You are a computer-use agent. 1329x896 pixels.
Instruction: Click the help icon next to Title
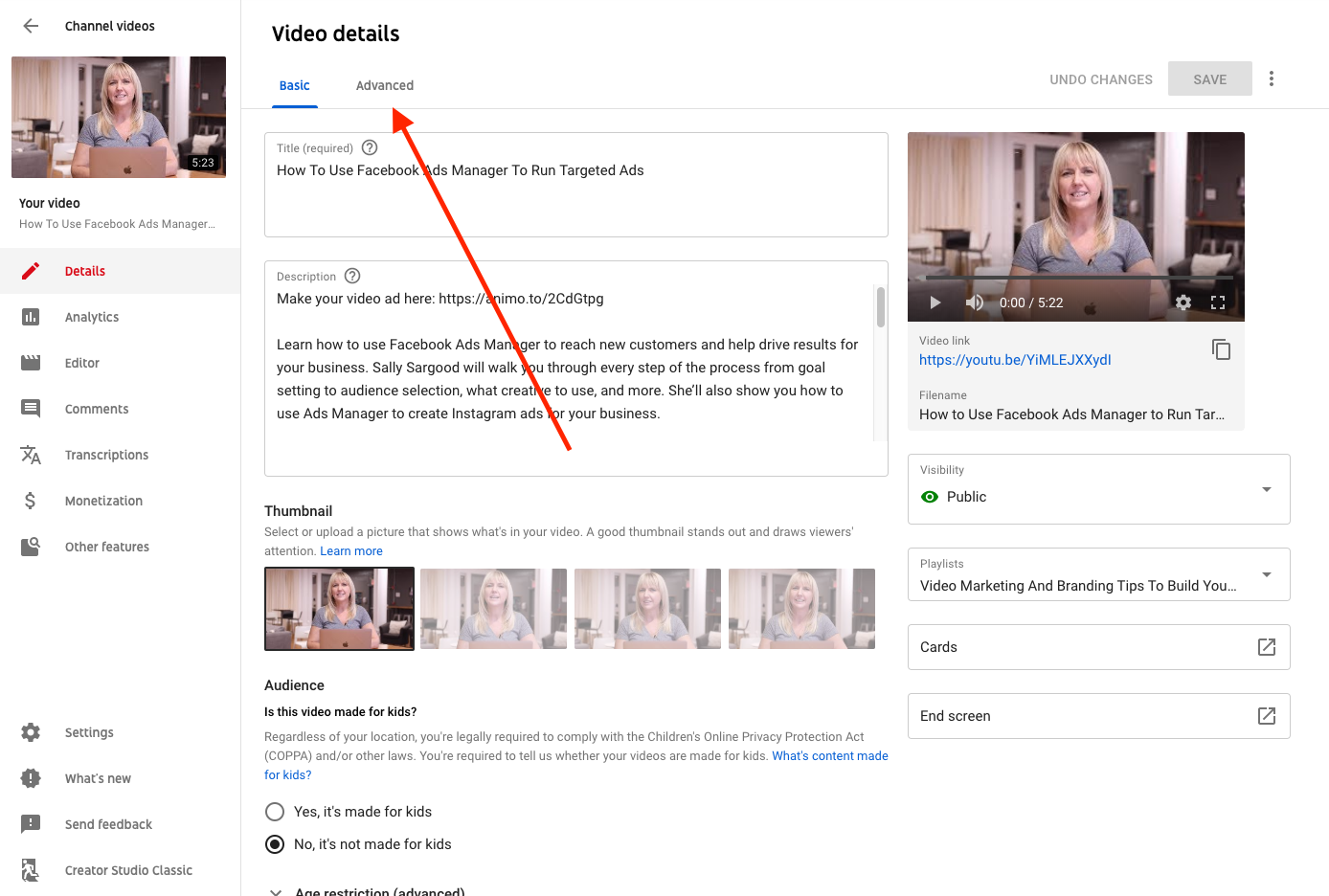click(x=370, y=147)
